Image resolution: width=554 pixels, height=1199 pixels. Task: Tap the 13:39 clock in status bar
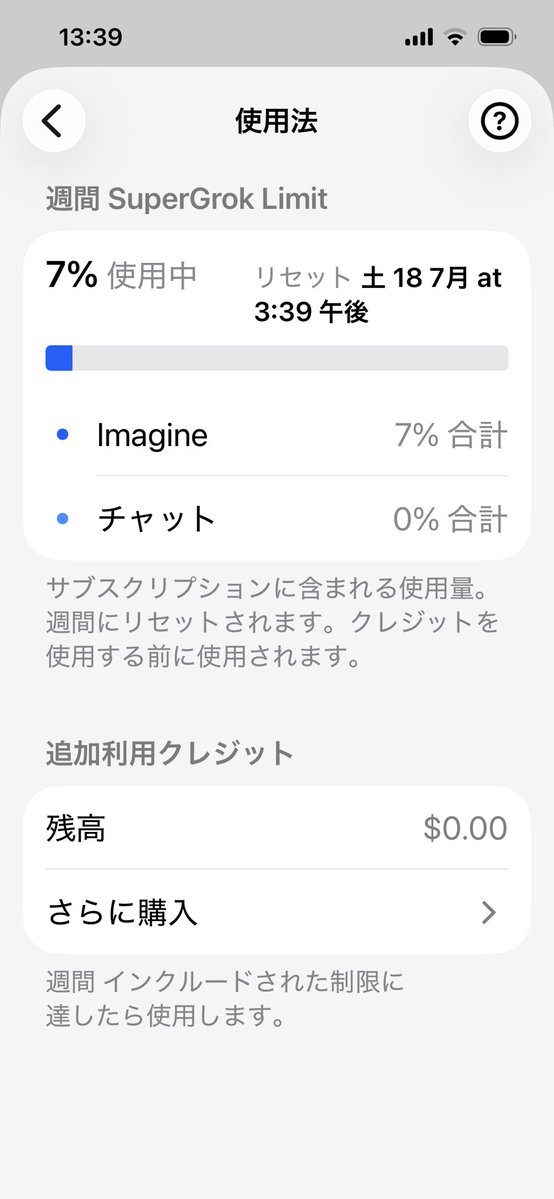(x=90, y=37)
